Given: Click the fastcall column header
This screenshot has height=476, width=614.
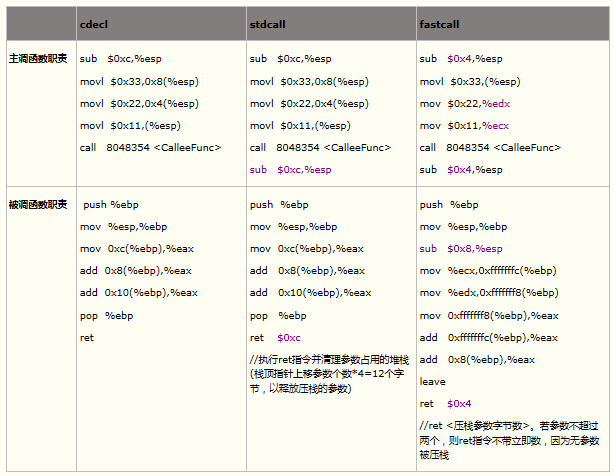Looking at the screenshot, I should coord(440,22).
